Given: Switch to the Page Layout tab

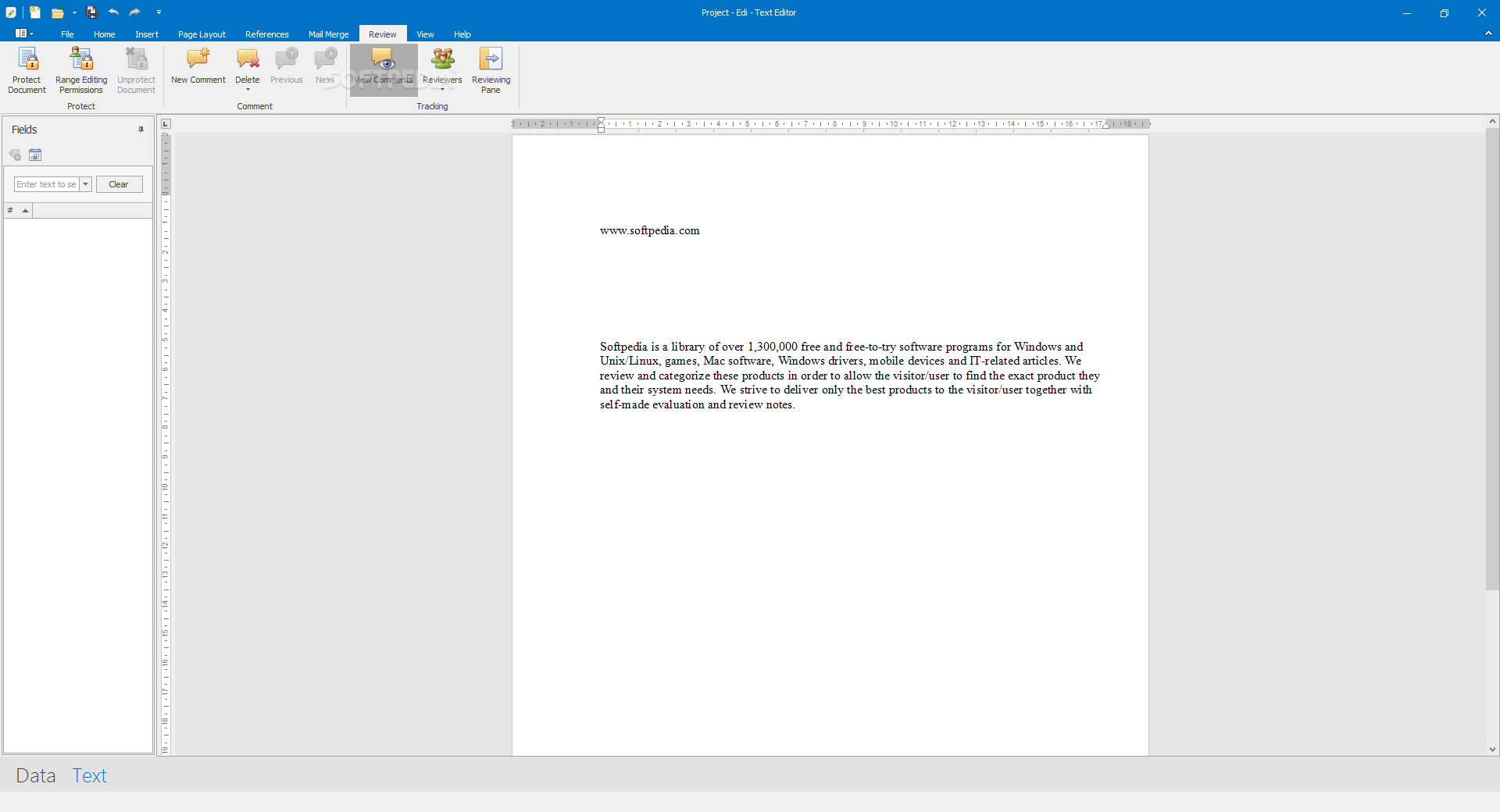Looking at the screenshot, I should (x=202, y=34).
